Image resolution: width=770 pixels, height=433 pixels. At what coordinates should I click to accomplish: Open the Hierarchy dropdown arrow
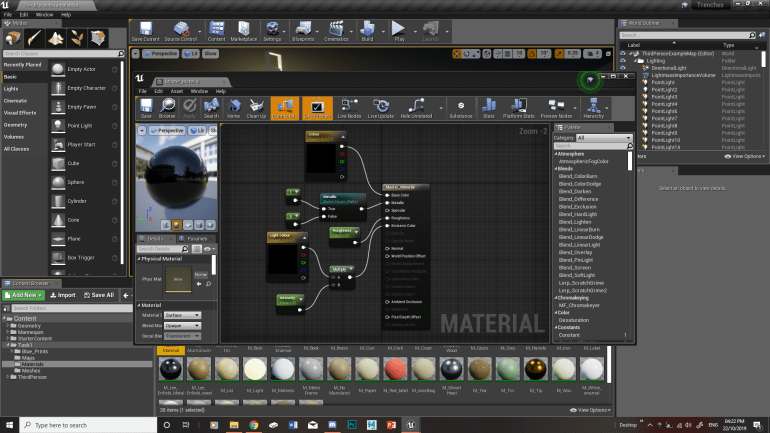click(x=607, y=108)
